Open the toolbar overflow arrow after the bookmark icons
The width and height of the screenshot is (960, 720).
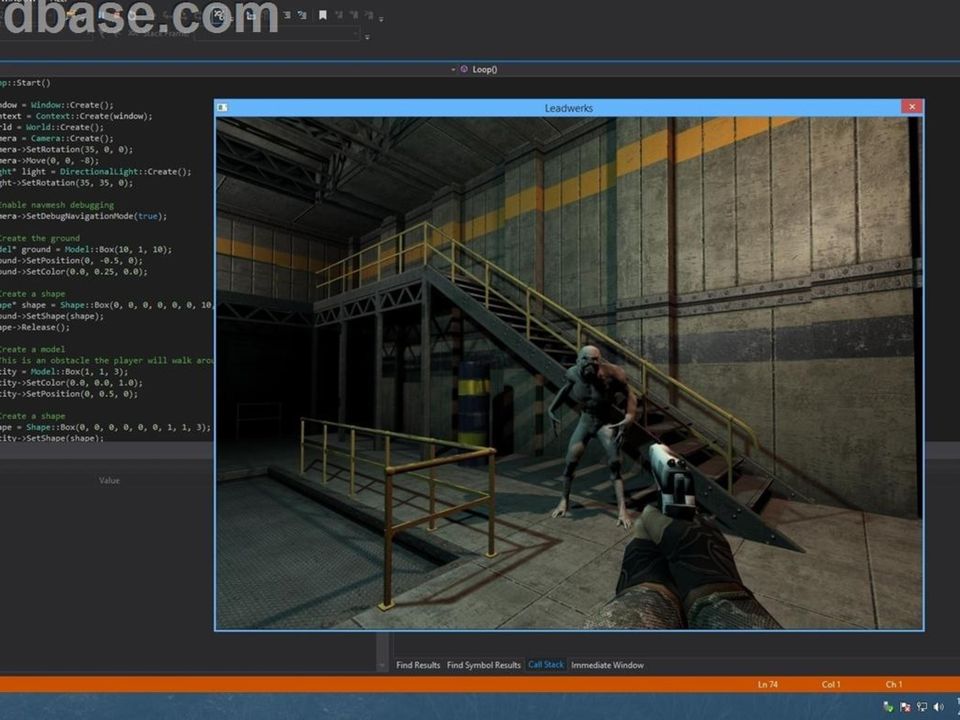[381, 19]
